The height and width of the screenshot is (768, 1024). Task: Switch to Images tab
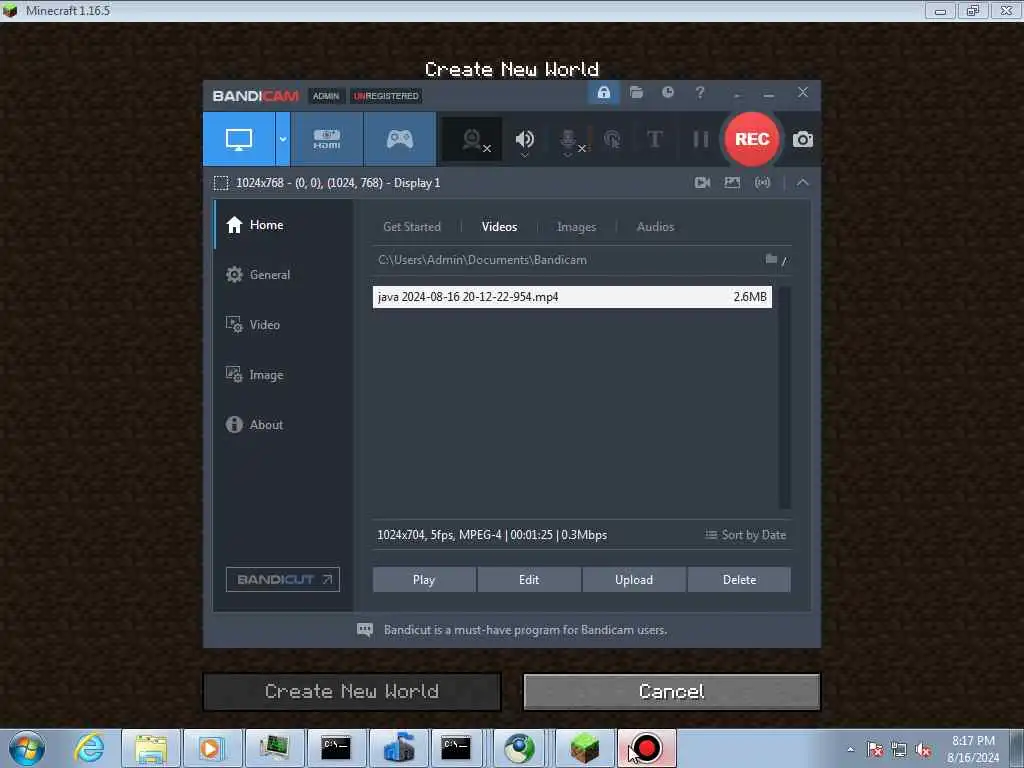576,227
